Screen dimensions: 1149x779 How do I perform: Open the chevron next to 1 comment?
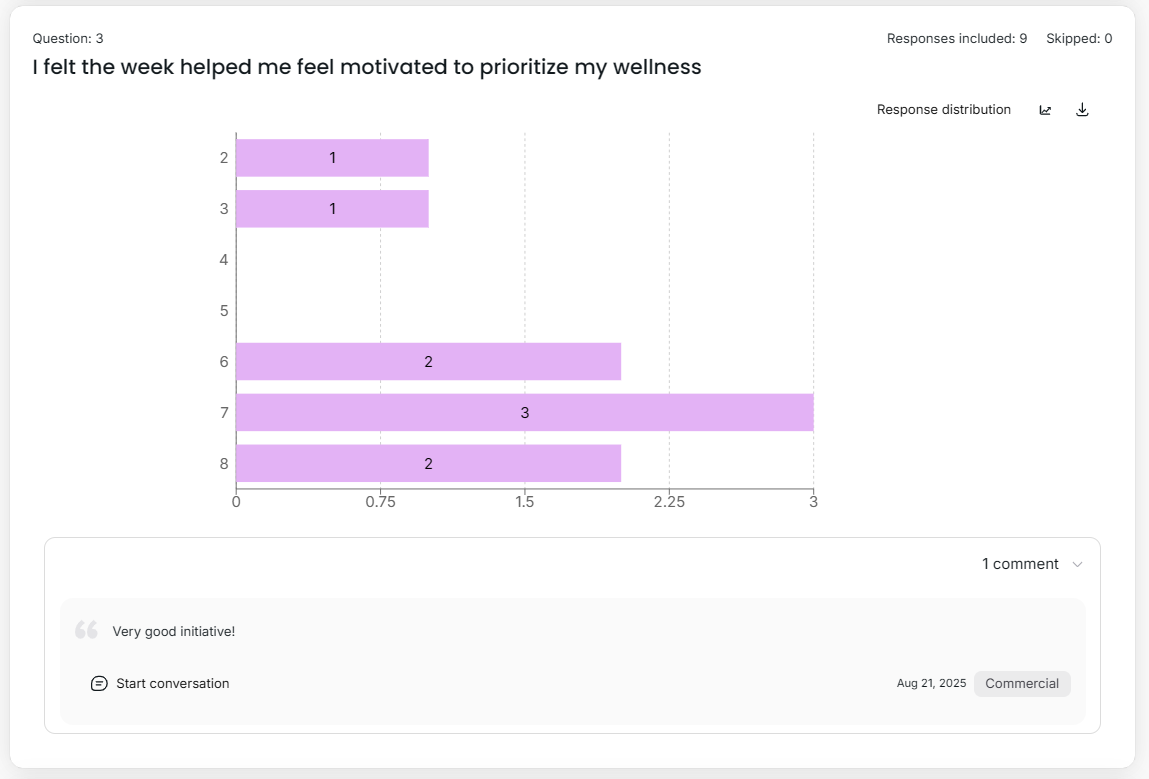pos(1077,564)
